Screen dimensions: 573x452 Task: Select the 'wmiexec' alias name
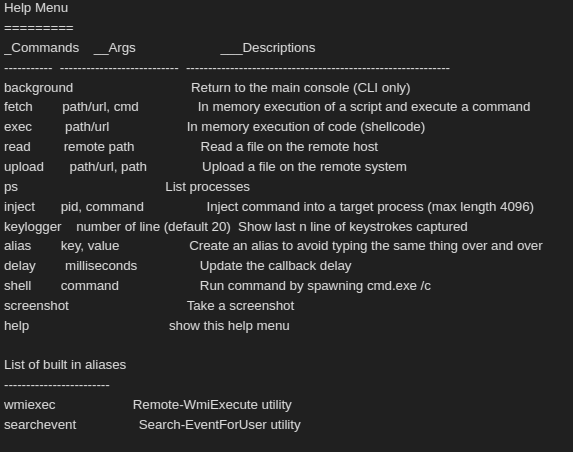[30, 405]
